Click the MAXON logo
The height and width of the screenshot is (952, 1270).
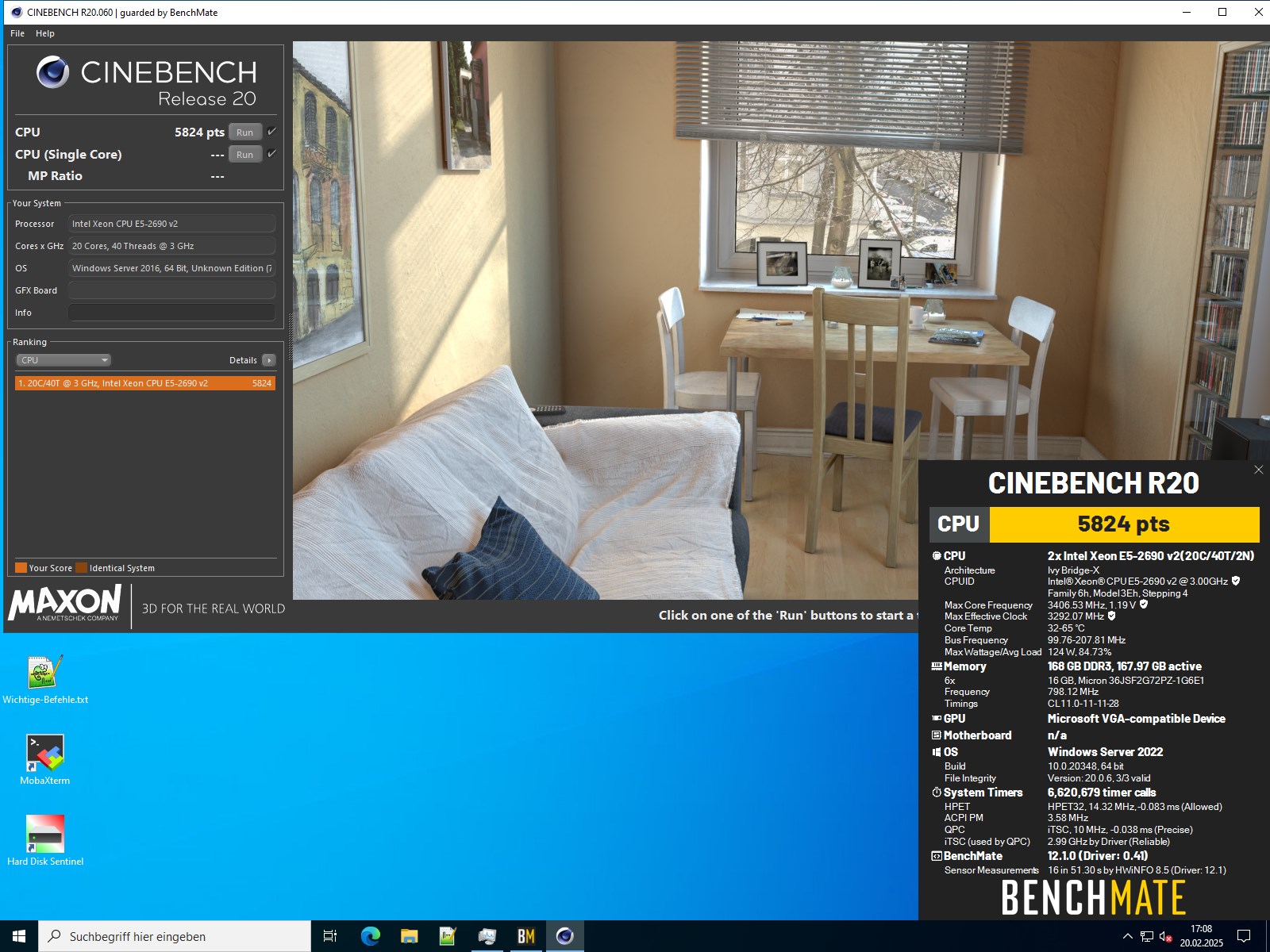click(x=64, y=604)
